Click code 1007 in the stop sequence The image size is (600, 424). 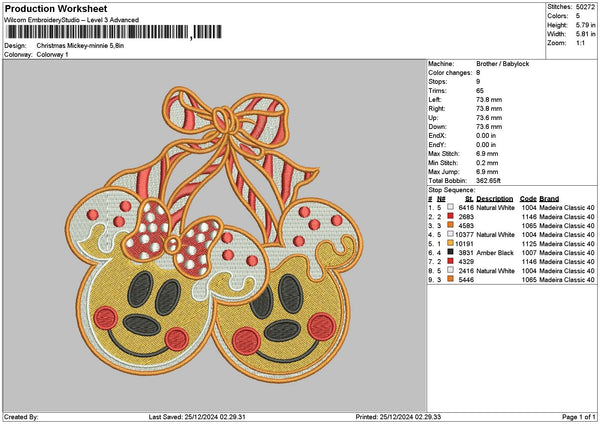529,253
